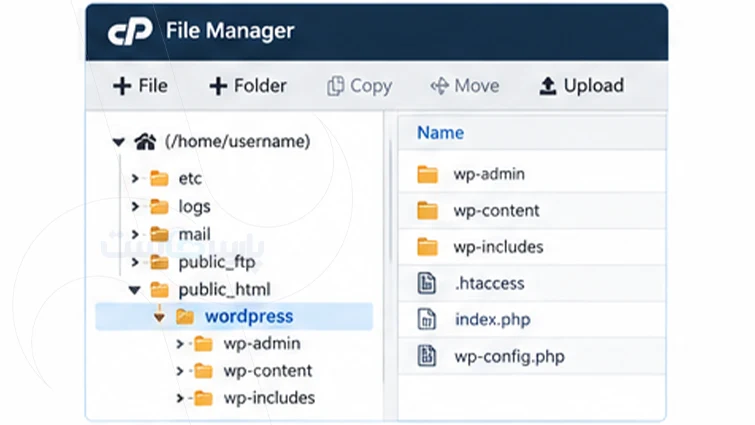Expand wp-content in the tree
The image size is (755, 425).
(x=180, y=372)
